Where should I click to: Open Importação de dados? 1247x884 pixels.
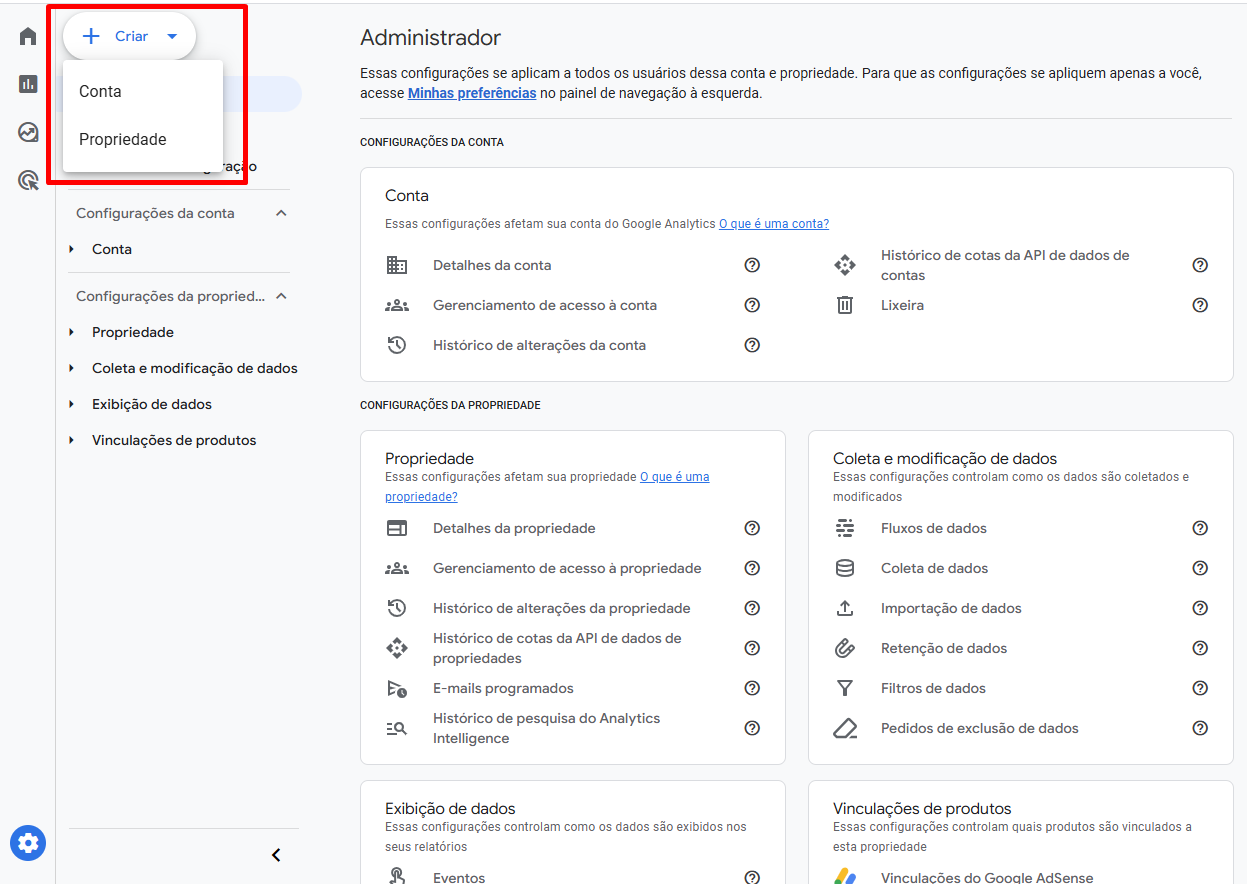point(951,608)
